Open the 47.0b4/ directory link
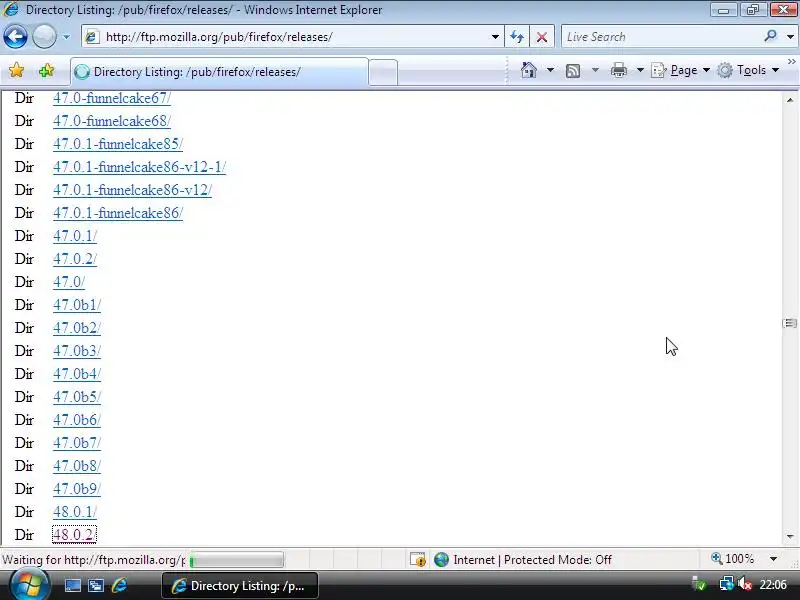800x600 pixels. [77, 373]
